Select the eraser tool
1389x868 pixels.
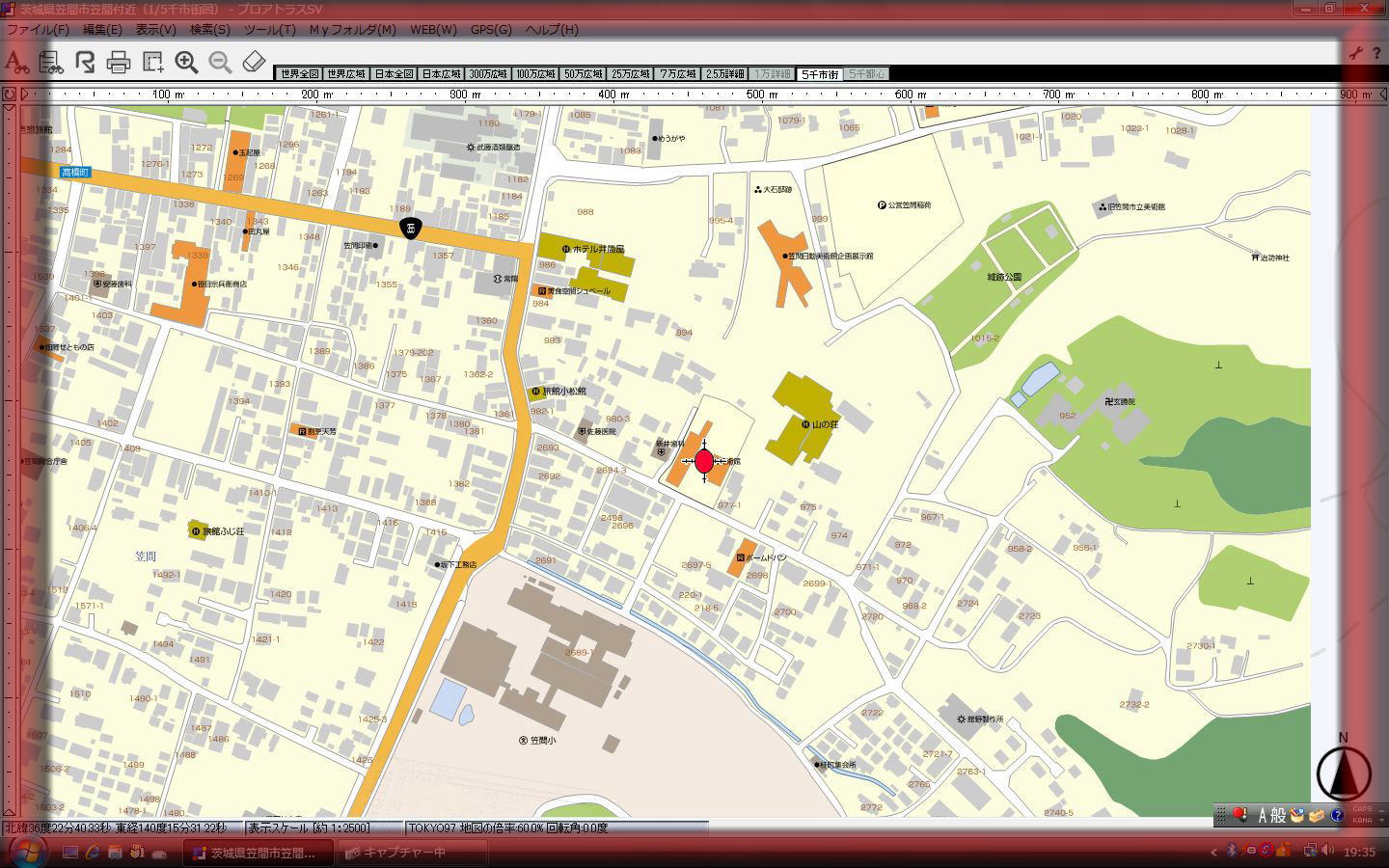coord(254,63)
